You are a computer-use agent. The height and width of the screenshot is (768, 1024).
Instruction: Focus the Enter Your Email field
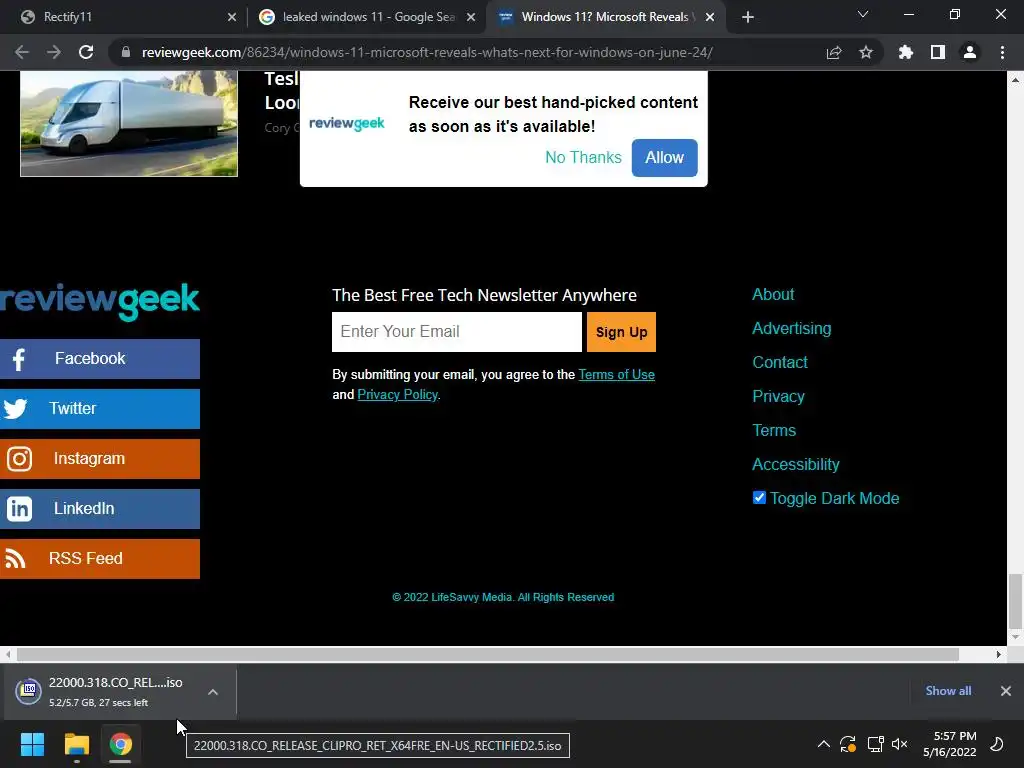(x=456, y=332)
